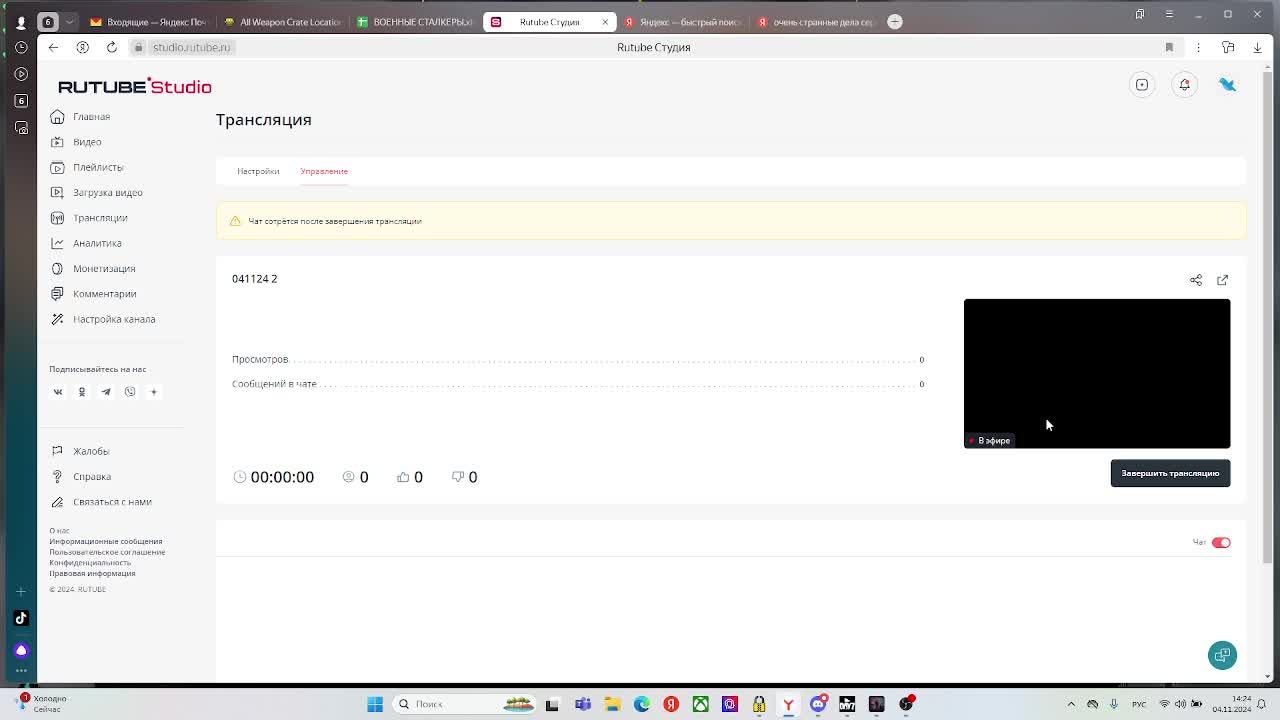Click the Windows taskbar search box
This screenshot has height=720, width=1280.
[466, 704]
